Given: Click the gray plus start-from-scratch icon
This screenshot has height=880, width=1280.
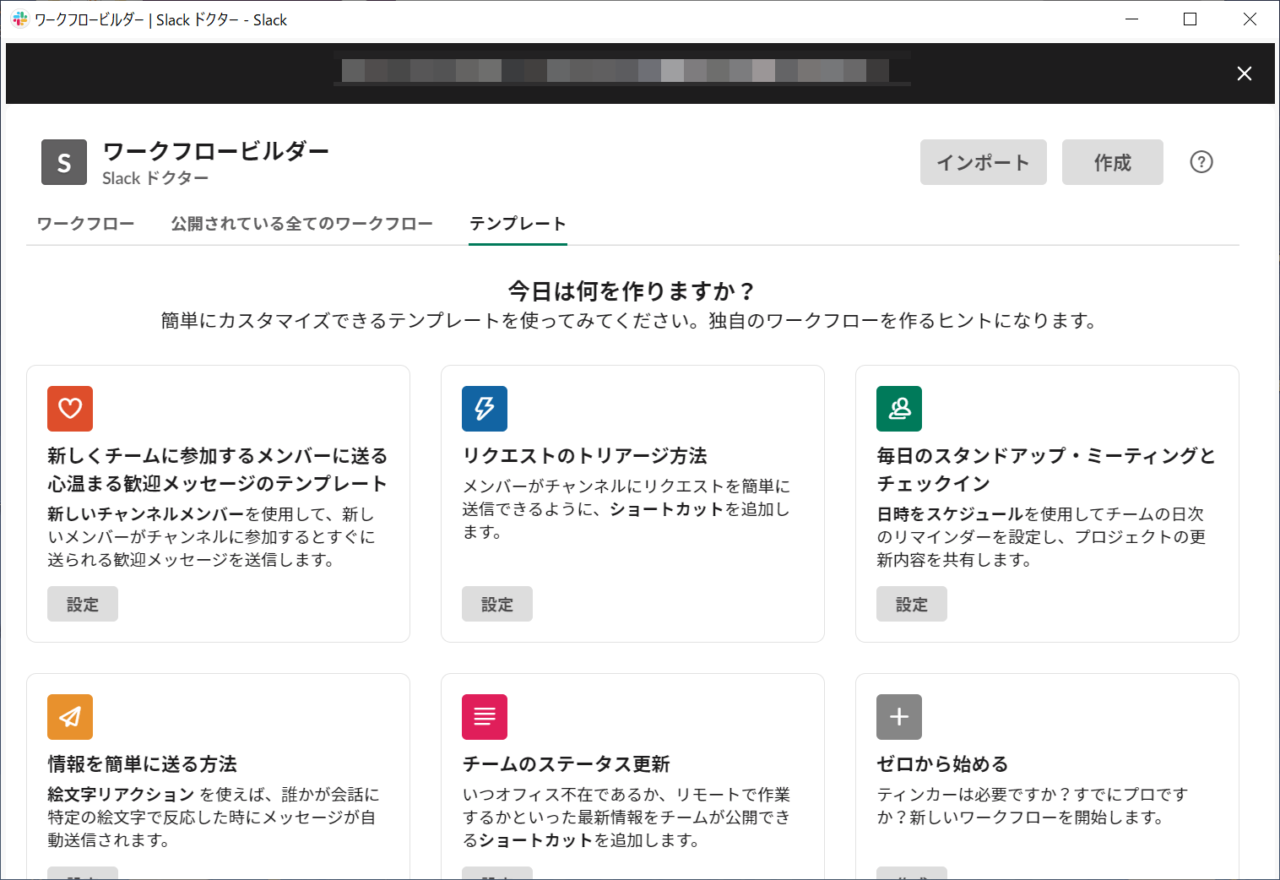Looking at the screenshot, I should pos(899,717).
